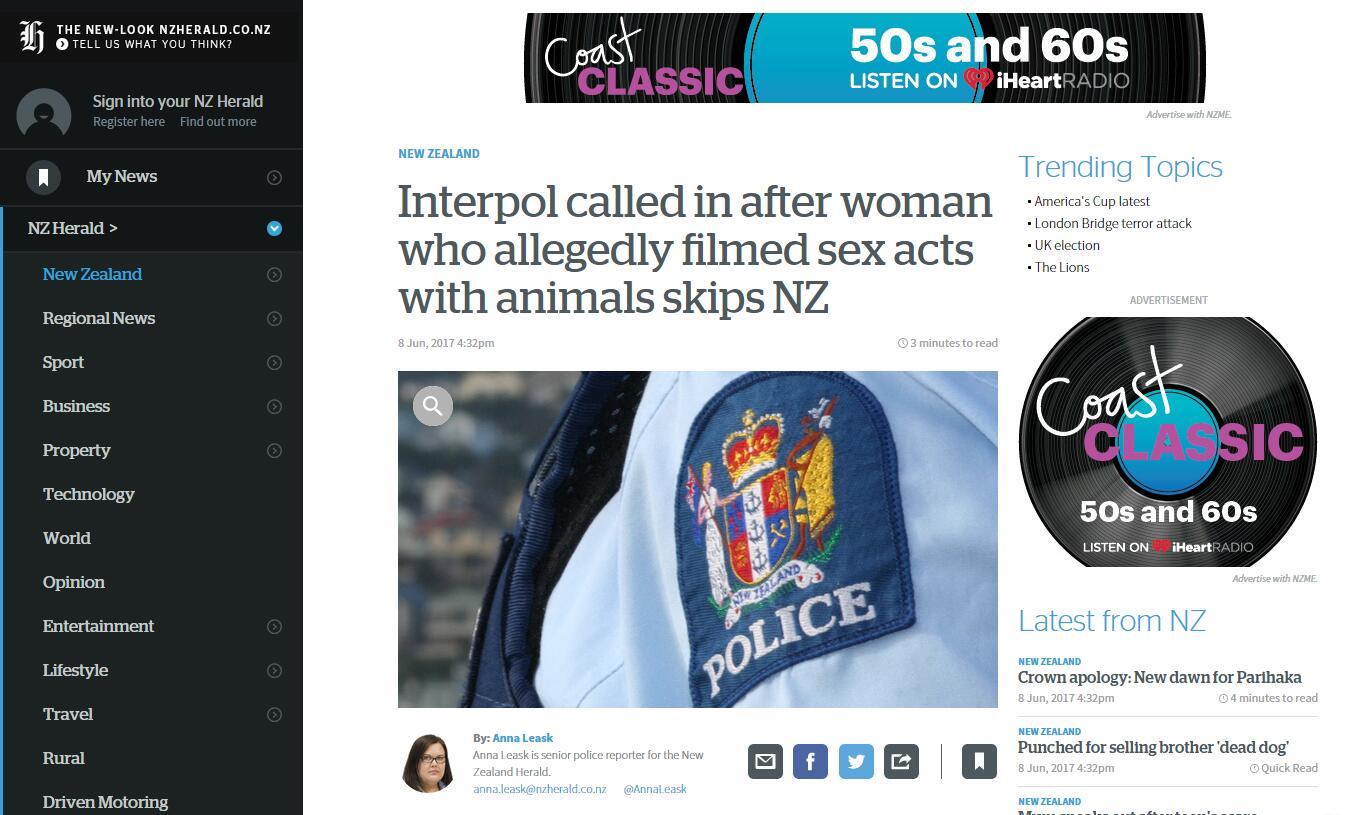Open the user profile avatar
1354x815 pixels.
coord(44,112)
